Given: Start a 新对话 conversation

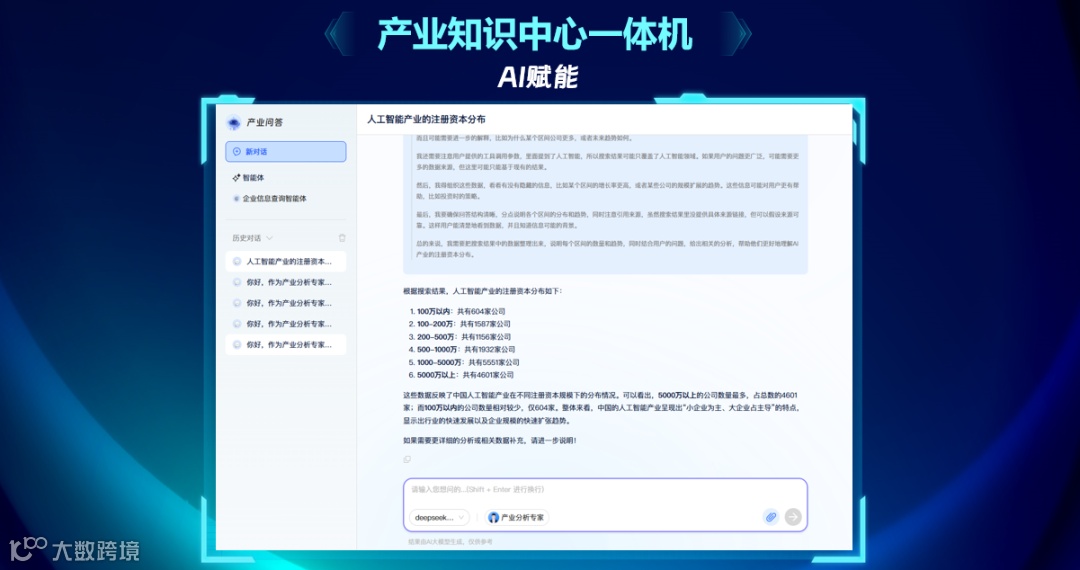Looking at the screenshot, I should point(286,151).
